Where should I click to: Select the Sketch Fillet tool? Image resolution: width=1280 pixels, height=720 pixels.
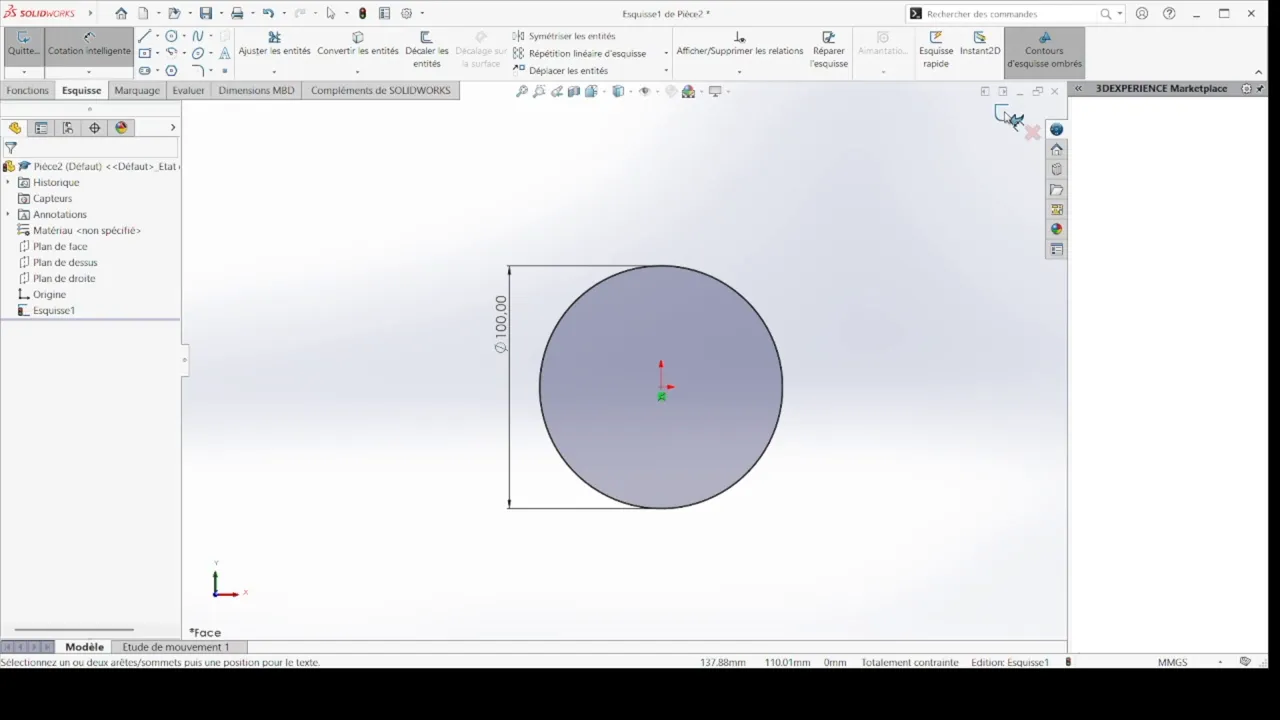point(198,71)
